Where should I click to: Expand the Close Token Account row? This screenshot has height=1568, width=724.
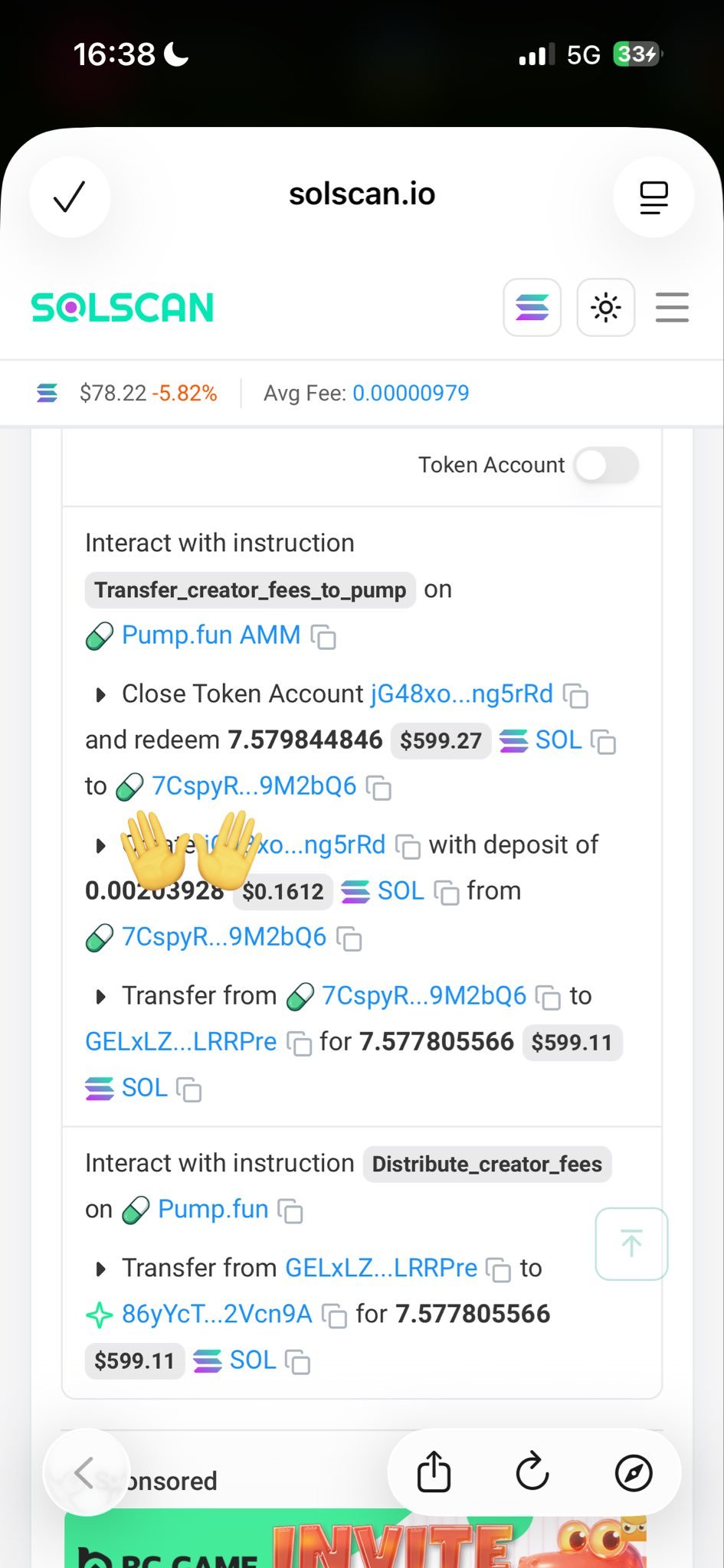tap(100, 695)
